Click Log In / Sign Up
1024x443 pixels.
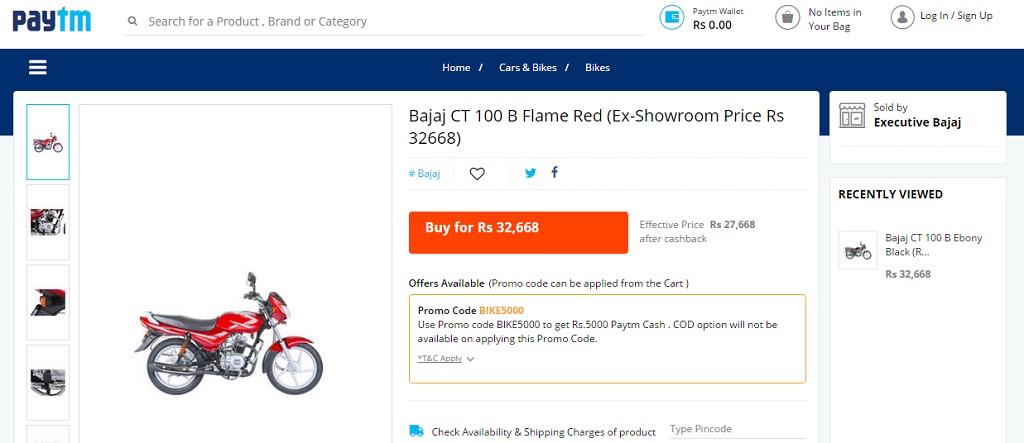956,16
